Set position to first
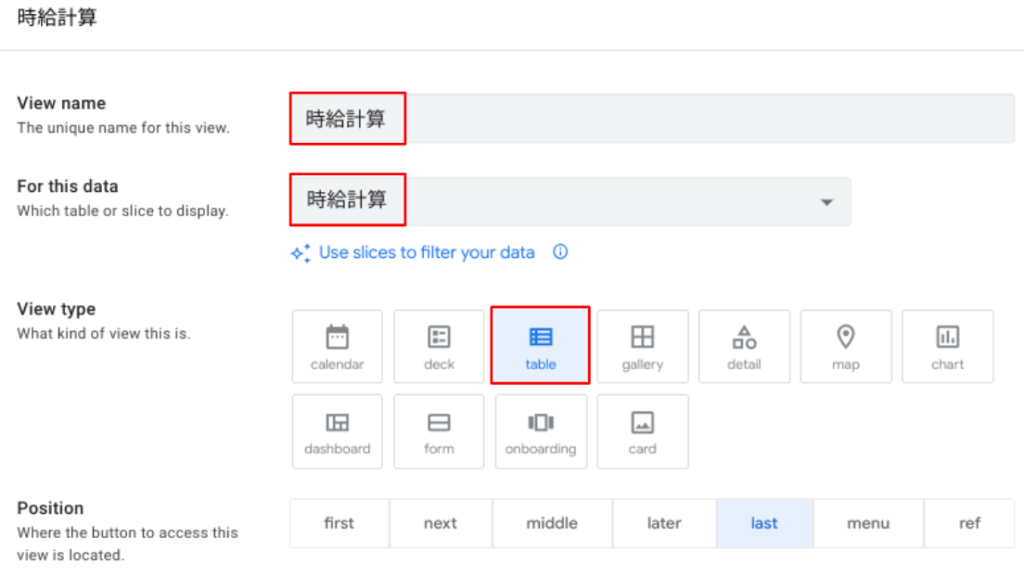Image resolution: width=1024 pixels, height=576 pixels. (x=339, y=523)
